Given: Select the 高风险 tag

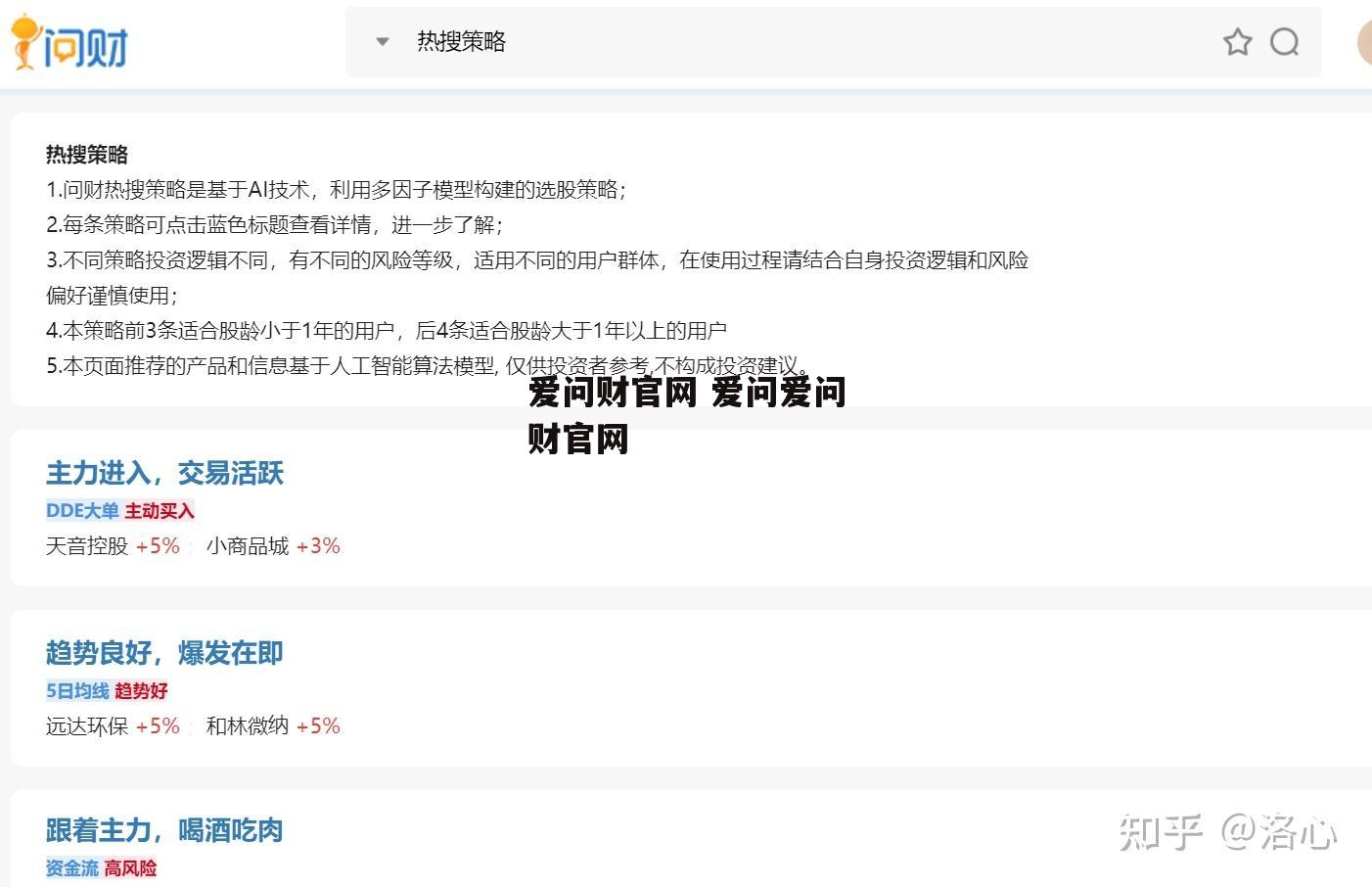Looking at the screenshot, I should pyautogui.click(x=130, y=868).
